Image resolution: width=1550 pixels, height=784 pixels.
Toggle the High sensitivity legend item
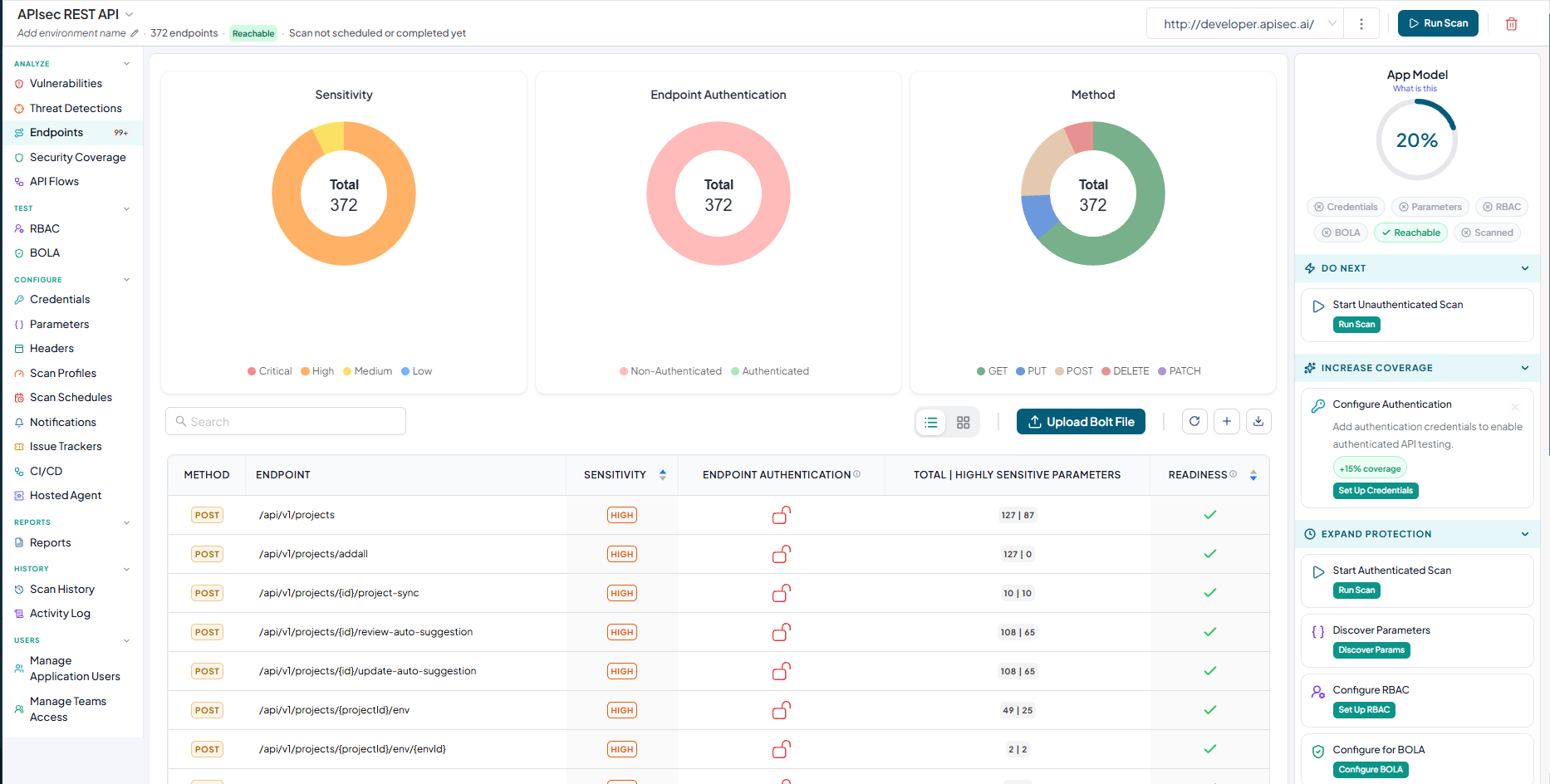317,371
